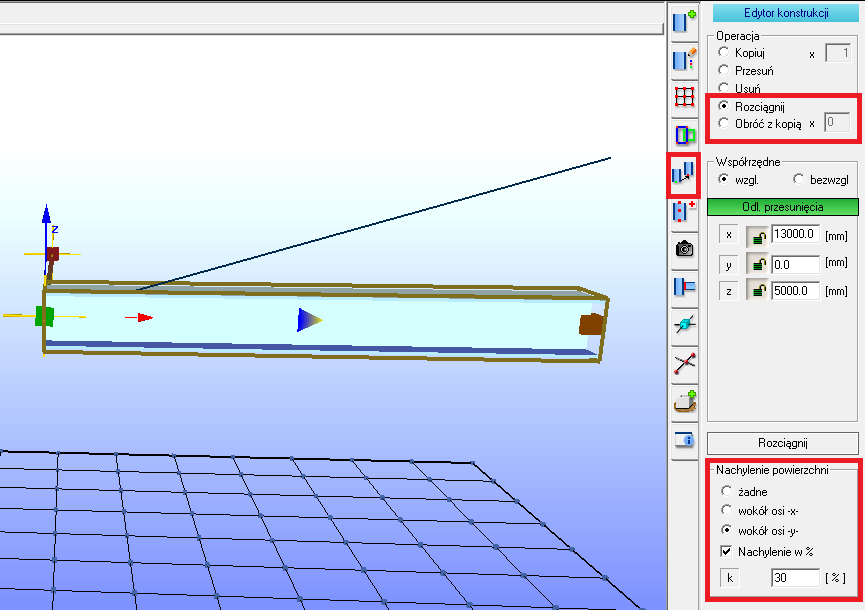865x610 pixels.
Task: Select the Kopiuj operation radio button
Action: 724,52
